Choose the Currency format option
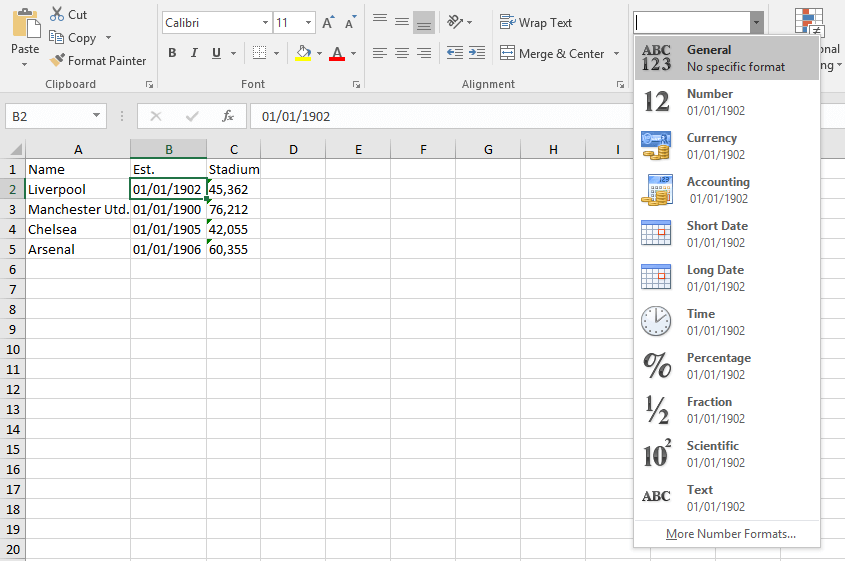The image size is (845, 561). pos(727,146)
